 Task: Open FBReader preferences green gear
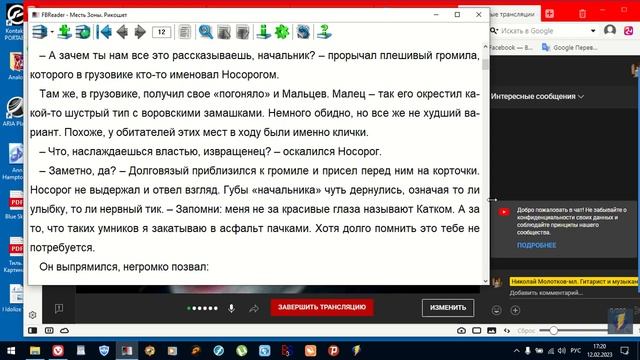click(x=282, y=32)
